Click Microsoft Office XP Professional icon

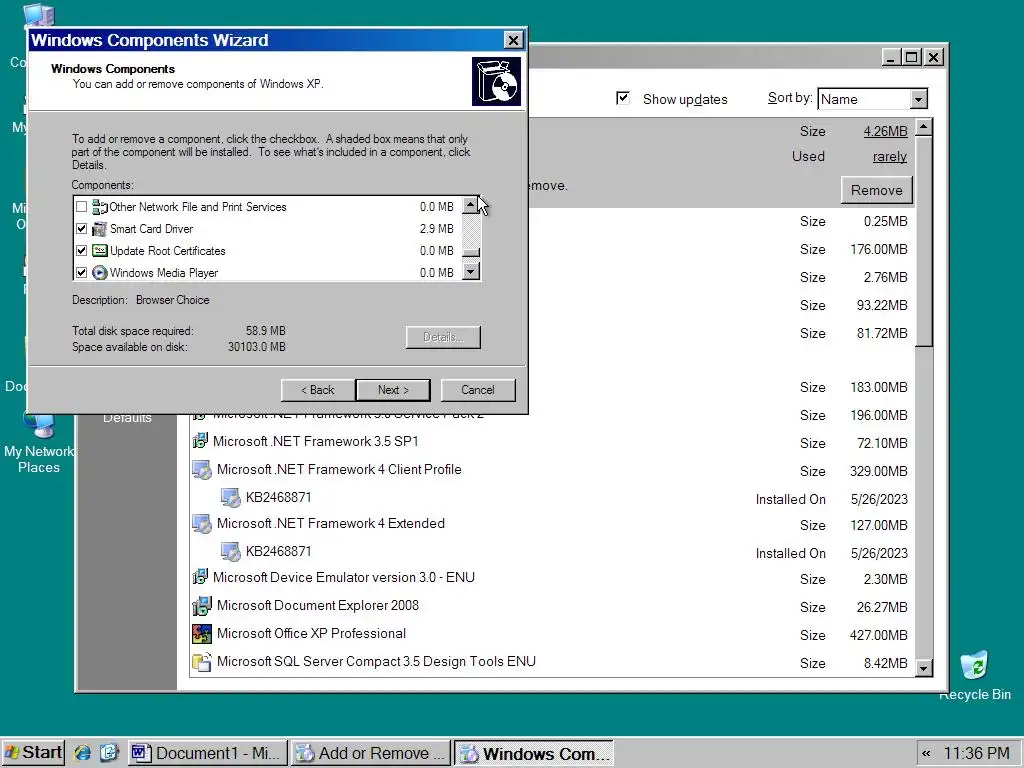click(x=202, y=633)
